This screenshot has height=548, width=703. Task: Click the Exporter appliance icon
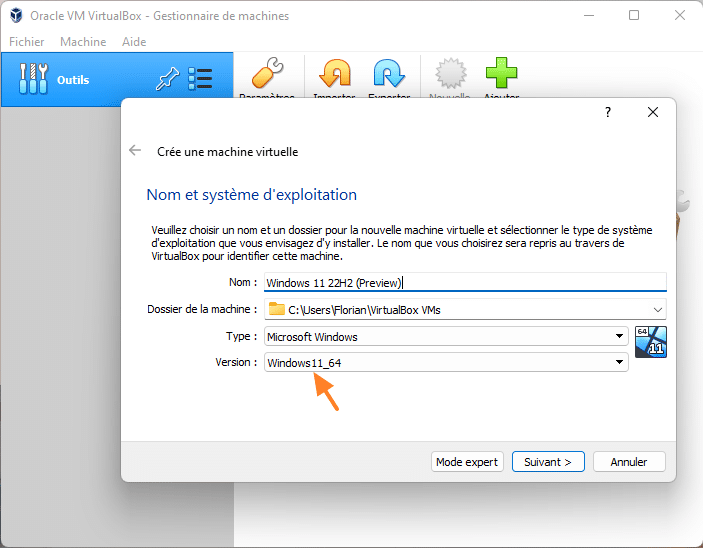389,73
